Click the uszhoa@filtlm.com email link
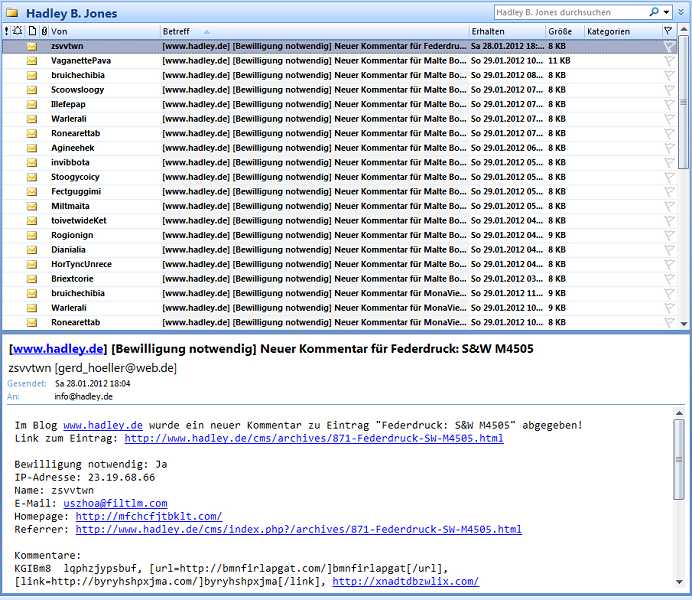Screen dimensions: 692x600 pos(115,503)
